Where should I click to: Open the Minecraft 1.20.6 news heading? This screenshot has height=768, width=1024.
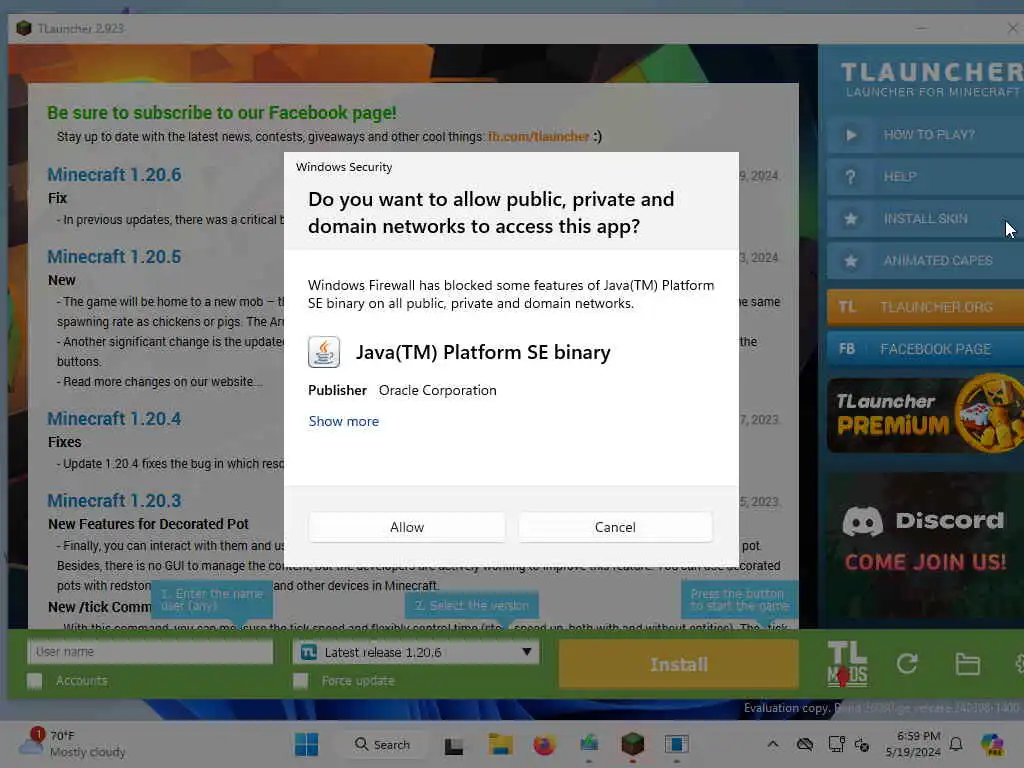pos(114,175)
